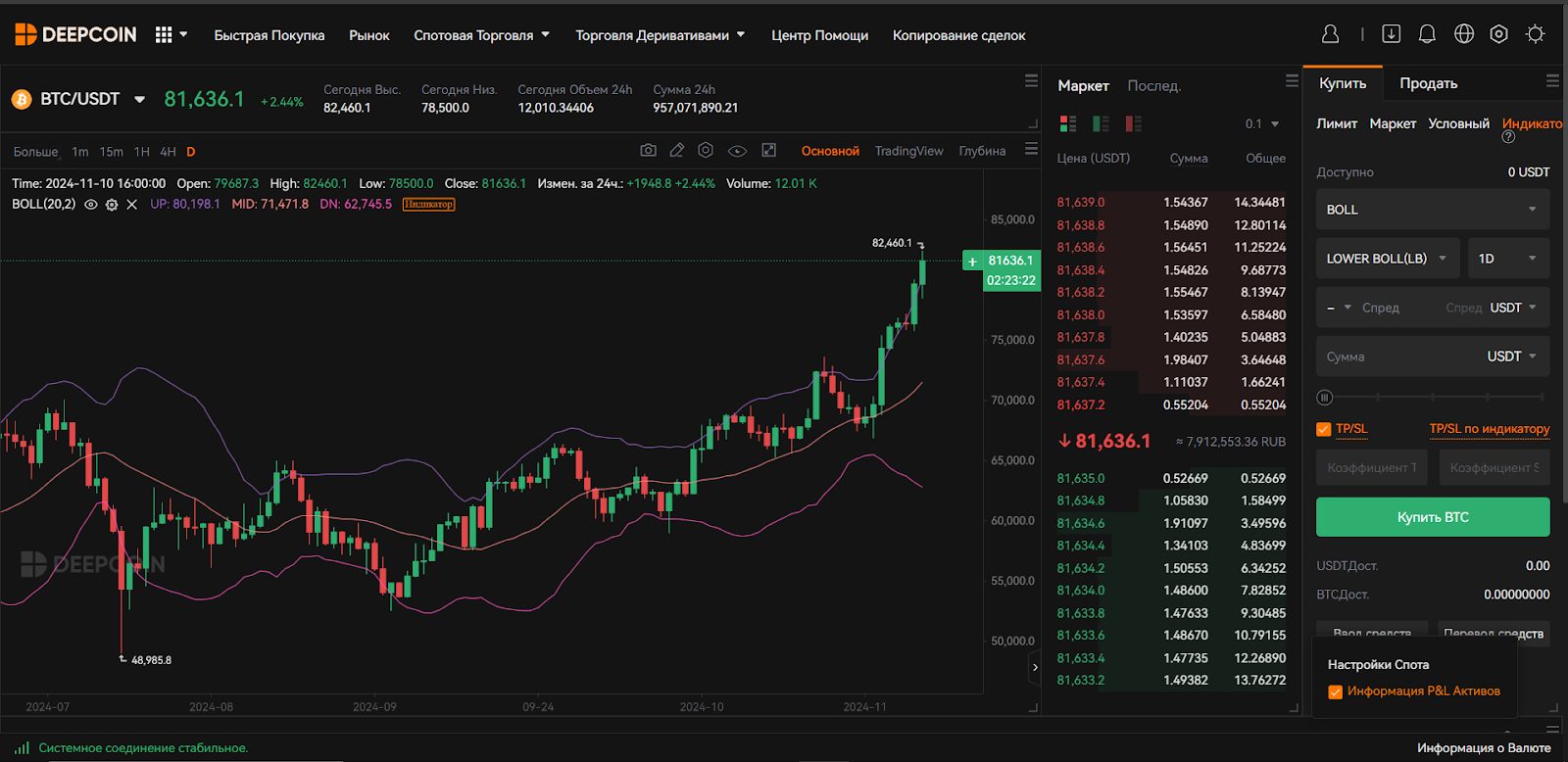Screen dimensions: 1568x762
Task: Open the apps grid menu
Action: [x=164, y=35]
